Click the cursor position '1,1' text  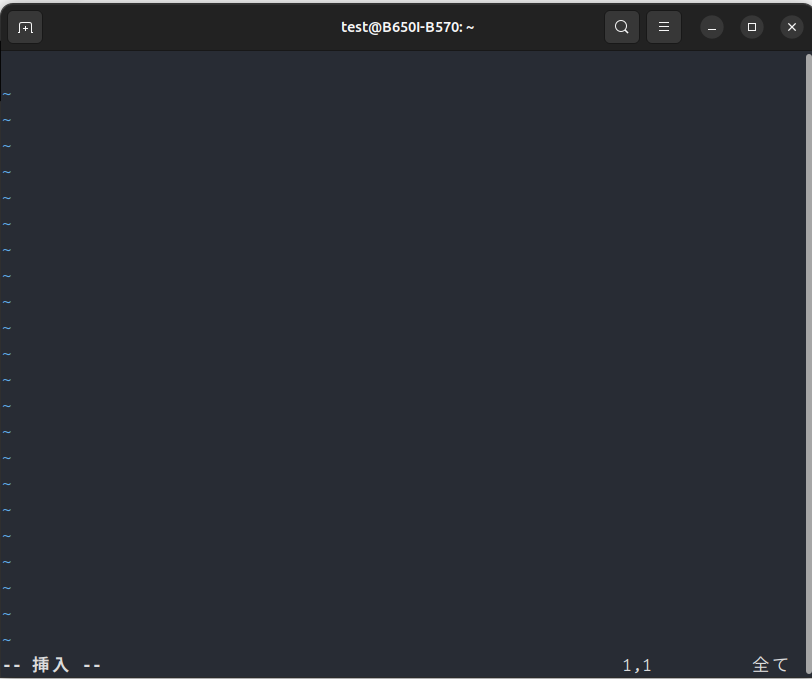[636, 666]
